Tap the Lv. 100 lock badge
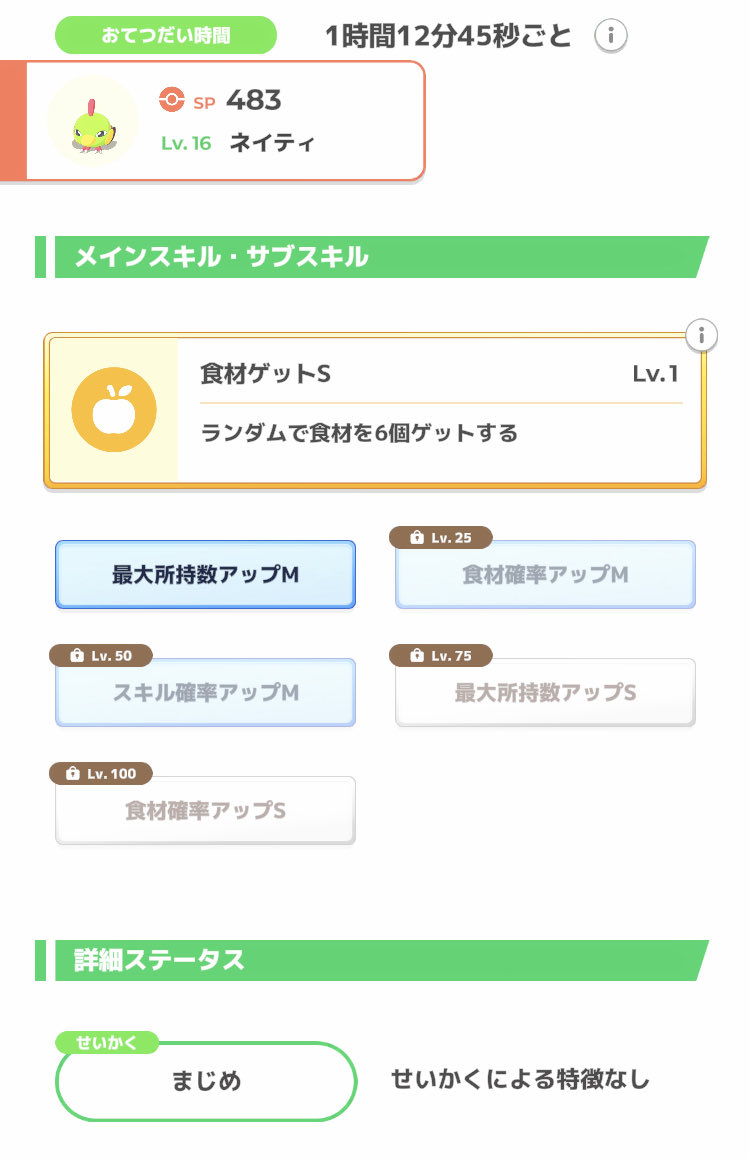Viewport: 750px width, 1159px height. [100, 774]
